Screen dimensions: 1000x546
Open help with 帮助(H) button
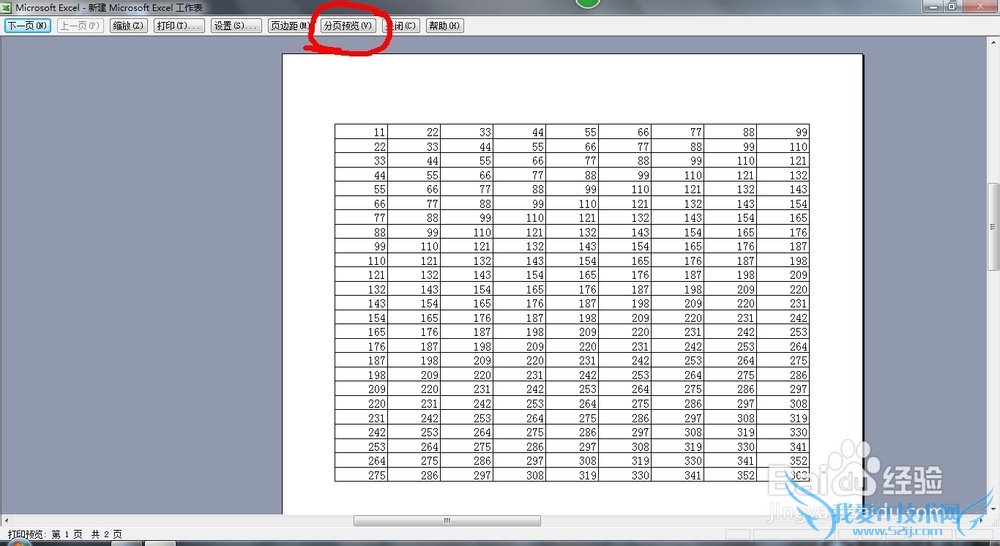(445, 26)
